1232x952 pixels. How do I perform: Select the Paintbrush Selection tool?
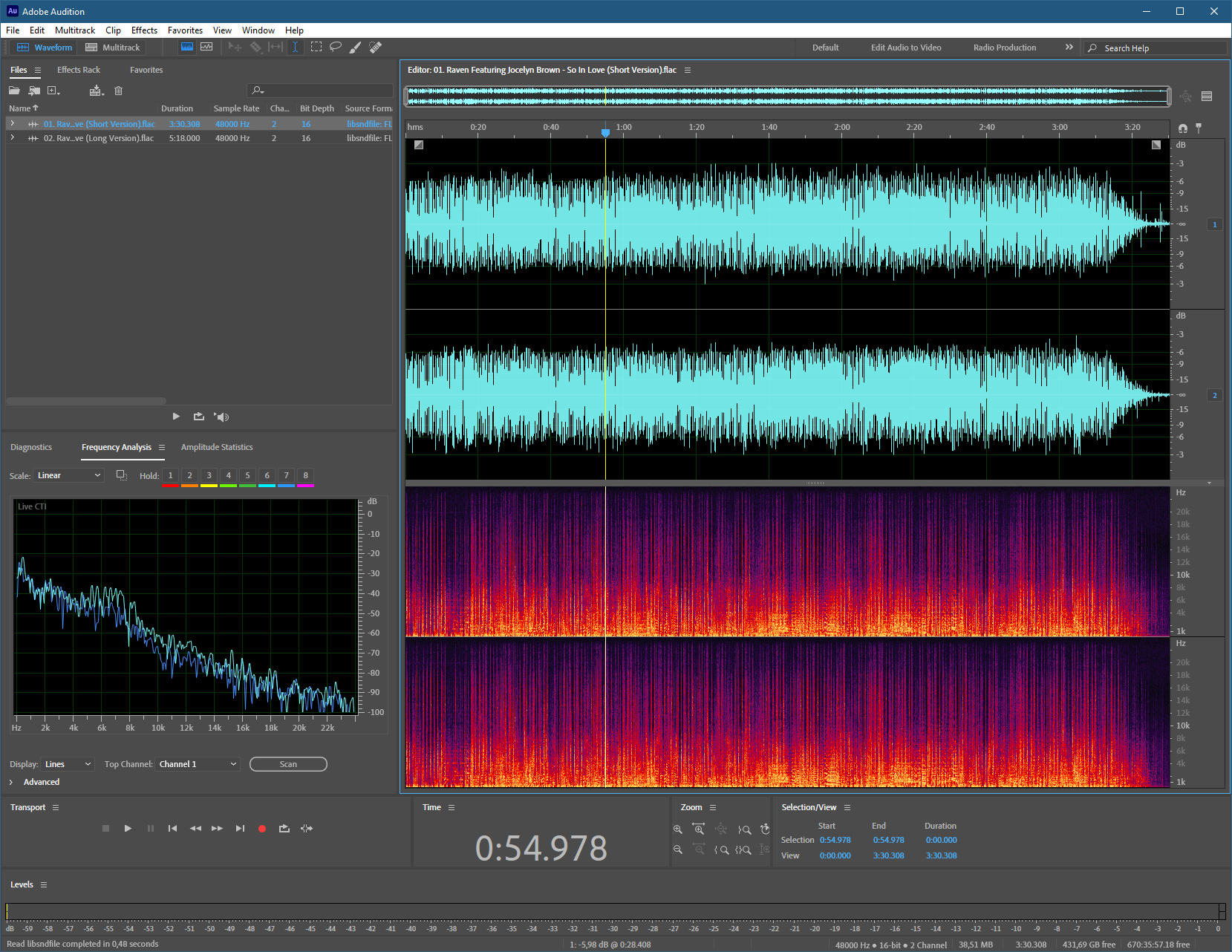[x=356, y=47]
